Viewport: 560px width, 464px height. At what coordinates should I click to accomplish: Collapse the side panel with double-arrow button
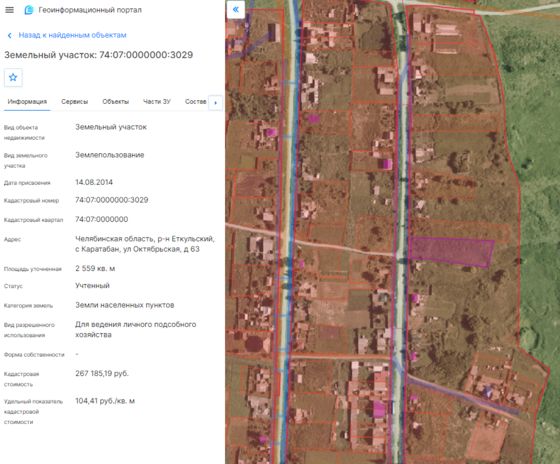[x=236, y=10]
